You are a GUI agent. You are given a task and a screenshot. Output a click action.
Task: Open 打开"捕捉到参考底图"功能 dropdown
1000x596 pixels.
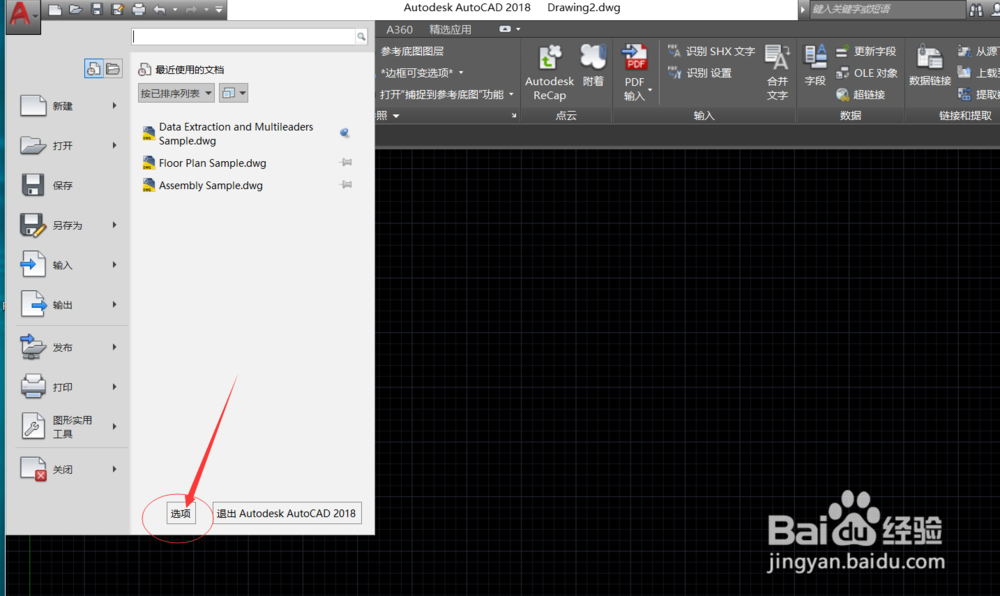446,94
